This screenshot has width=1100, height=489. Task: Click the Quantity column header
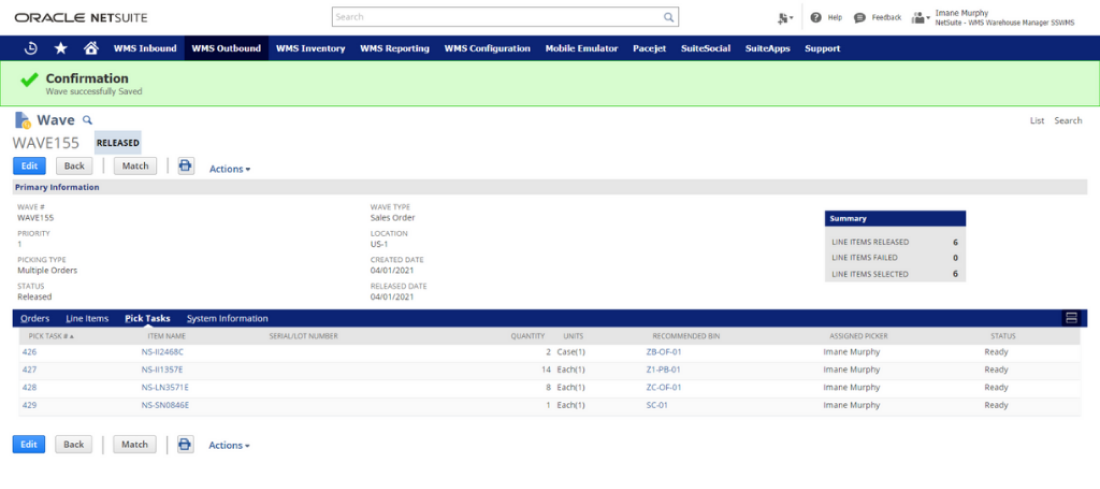point(528,337)
